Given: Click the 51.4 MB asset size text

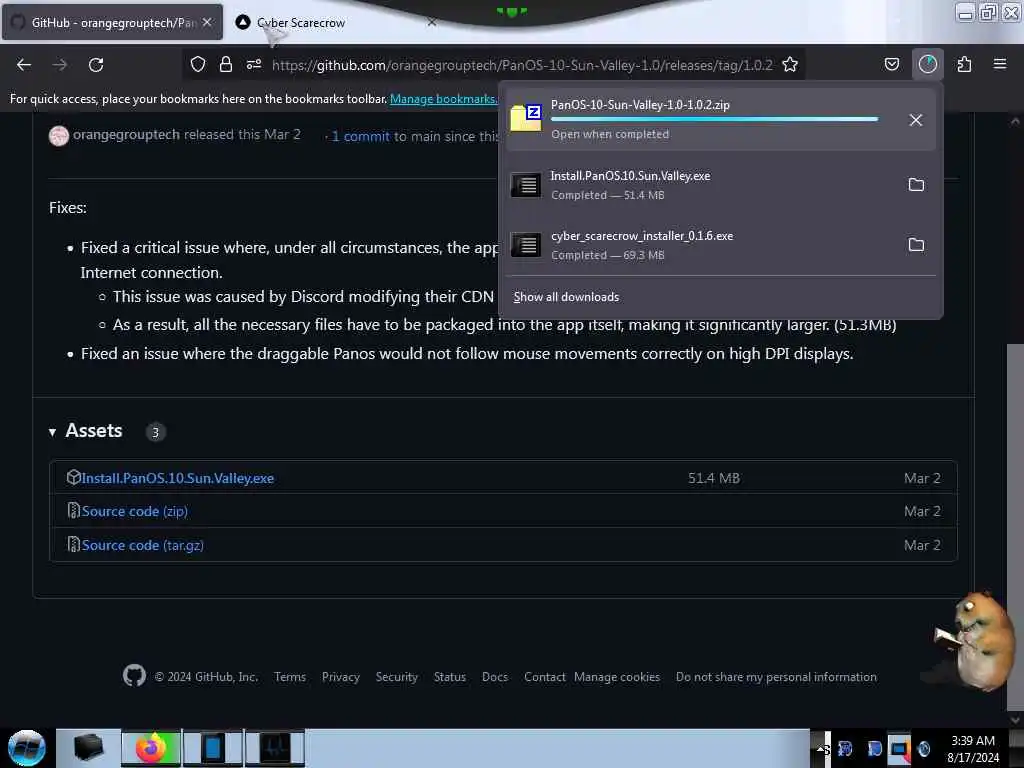Looking at the screenshot, I should click(714, 478).
